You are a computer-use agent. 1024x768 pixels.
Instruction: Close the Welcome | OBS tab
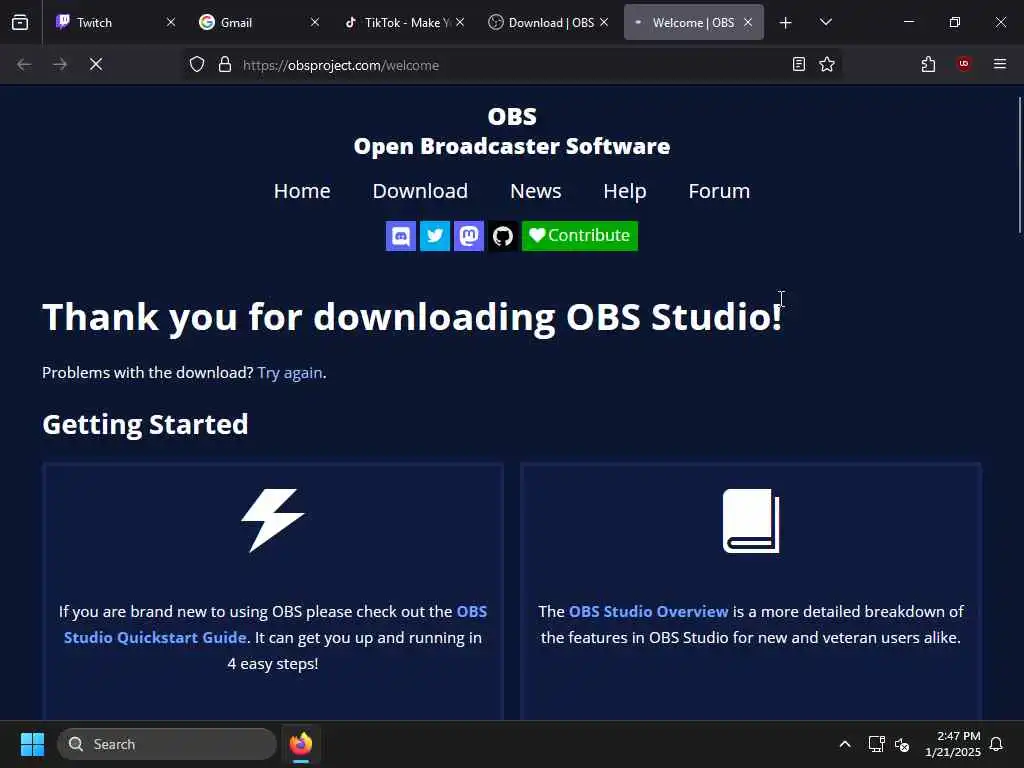click(748, 22)
